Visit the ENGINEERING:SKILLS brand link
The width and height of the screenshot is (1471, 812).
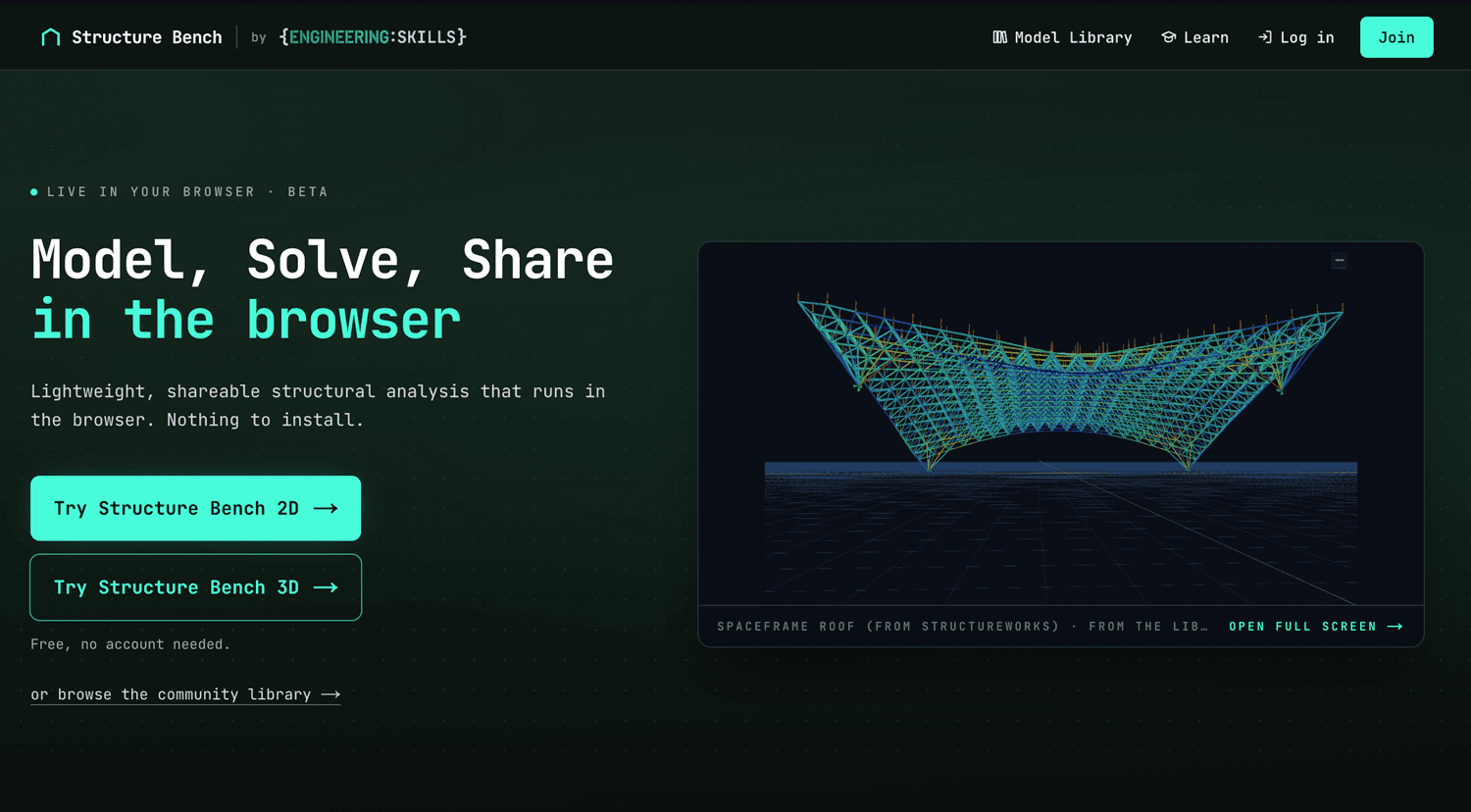(x=373, y=37)
